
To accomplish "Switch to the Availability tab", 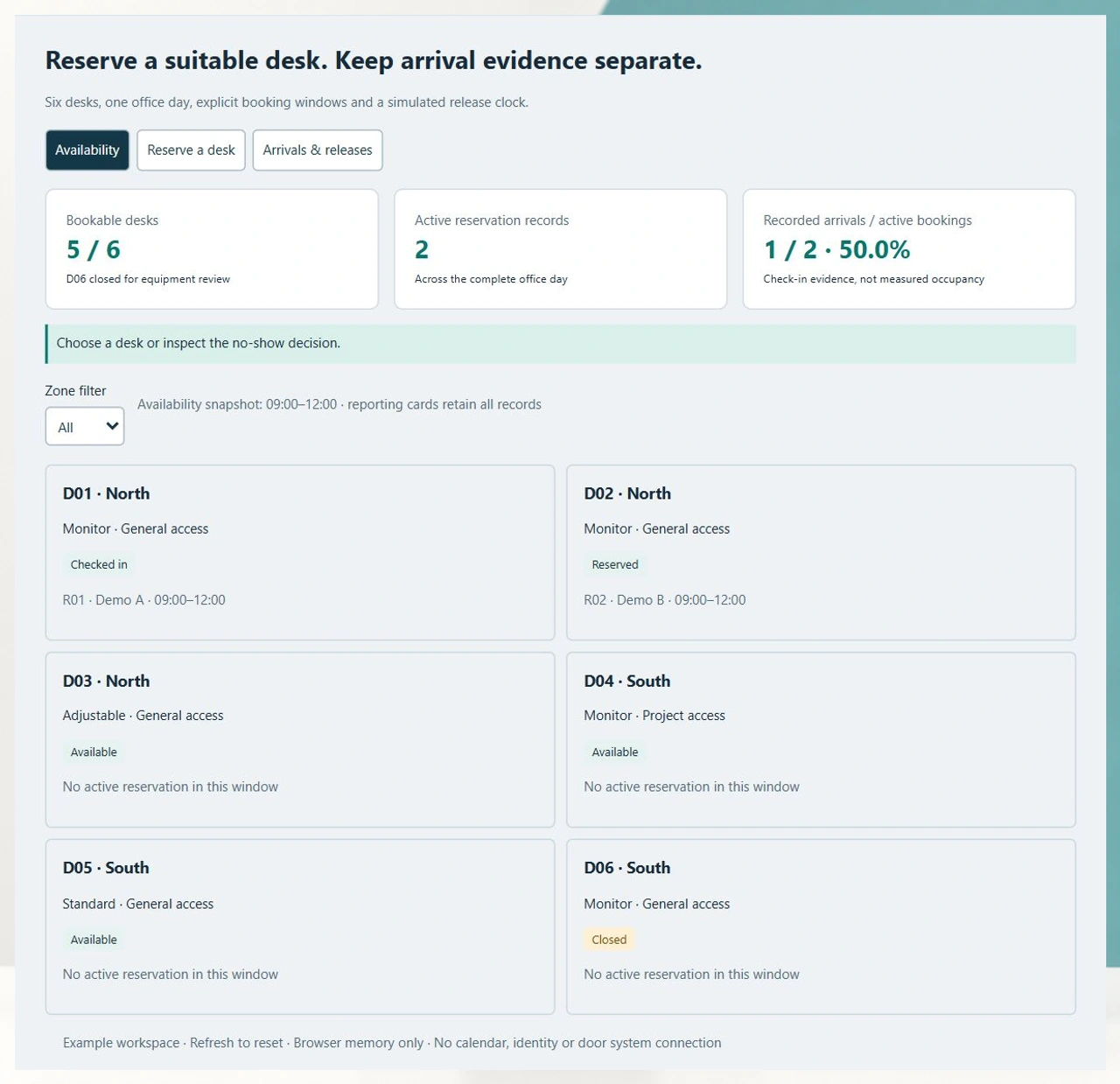I will pyautogui.click(x=87, y=150).
